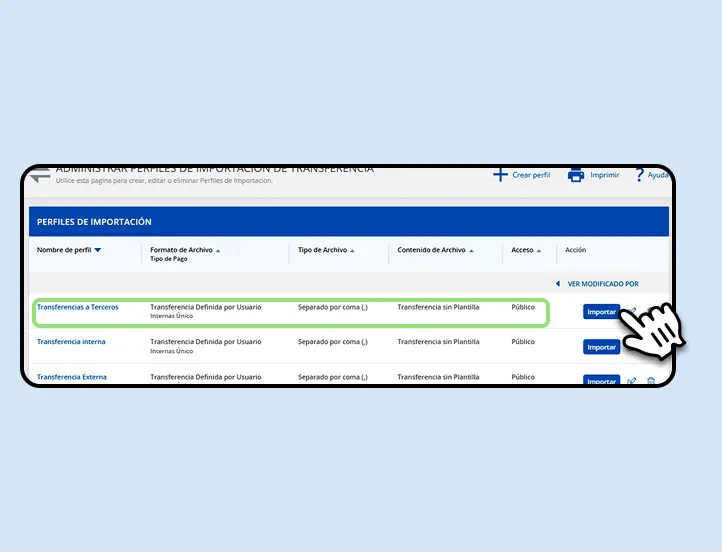Select Público in Transferencia interna row

pos(523,342)
